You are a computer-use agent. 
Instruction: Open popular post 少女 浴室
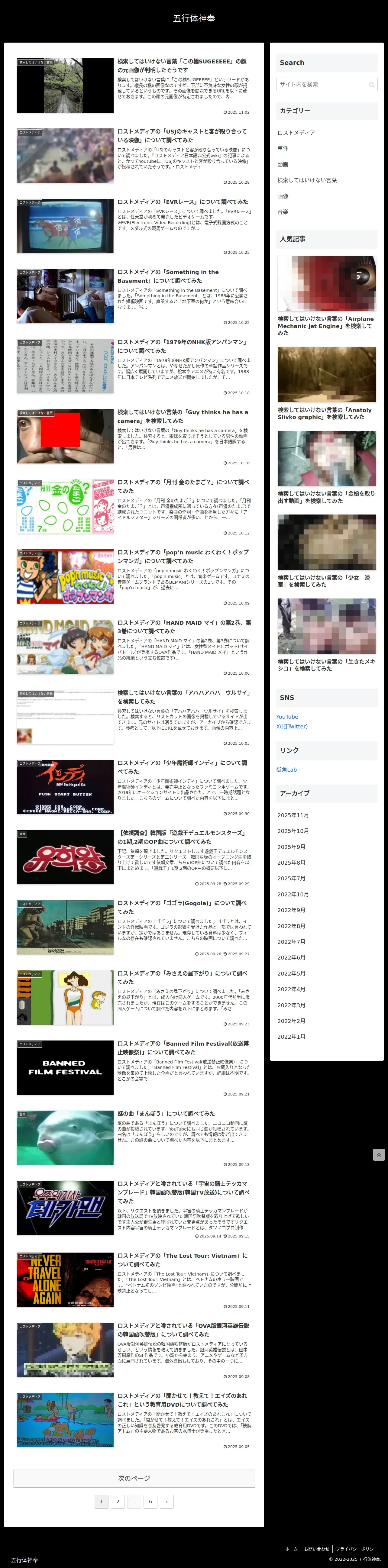pyautogui.click(x=326, y=551)
